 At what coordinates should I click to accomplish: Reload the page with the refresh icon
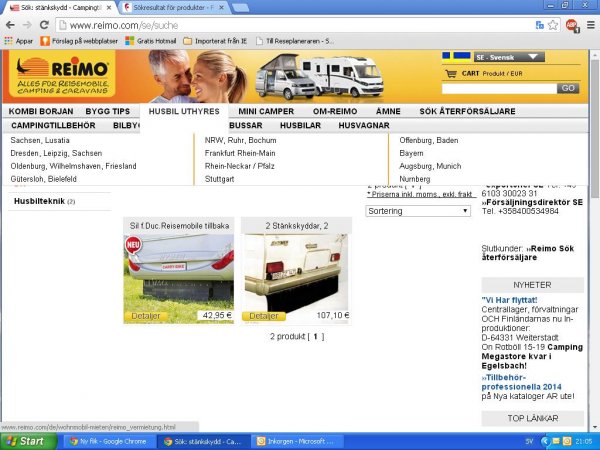point(45,24)
